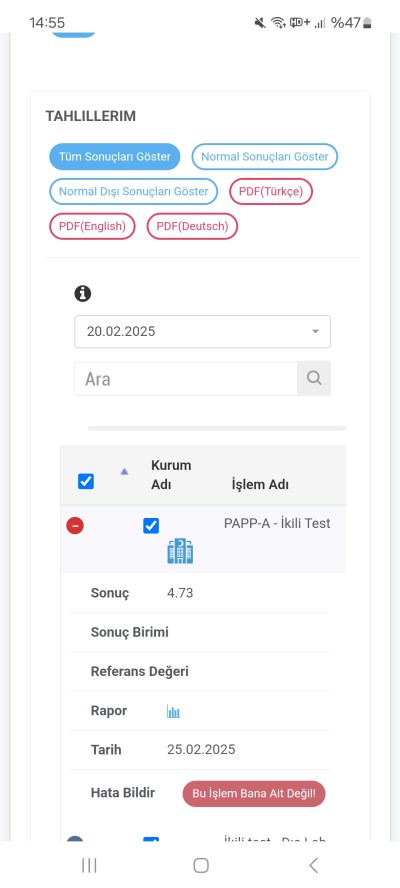Toggle the select-all header checkbox
This screenshot has width=400, height=888.
coord(86,482)
